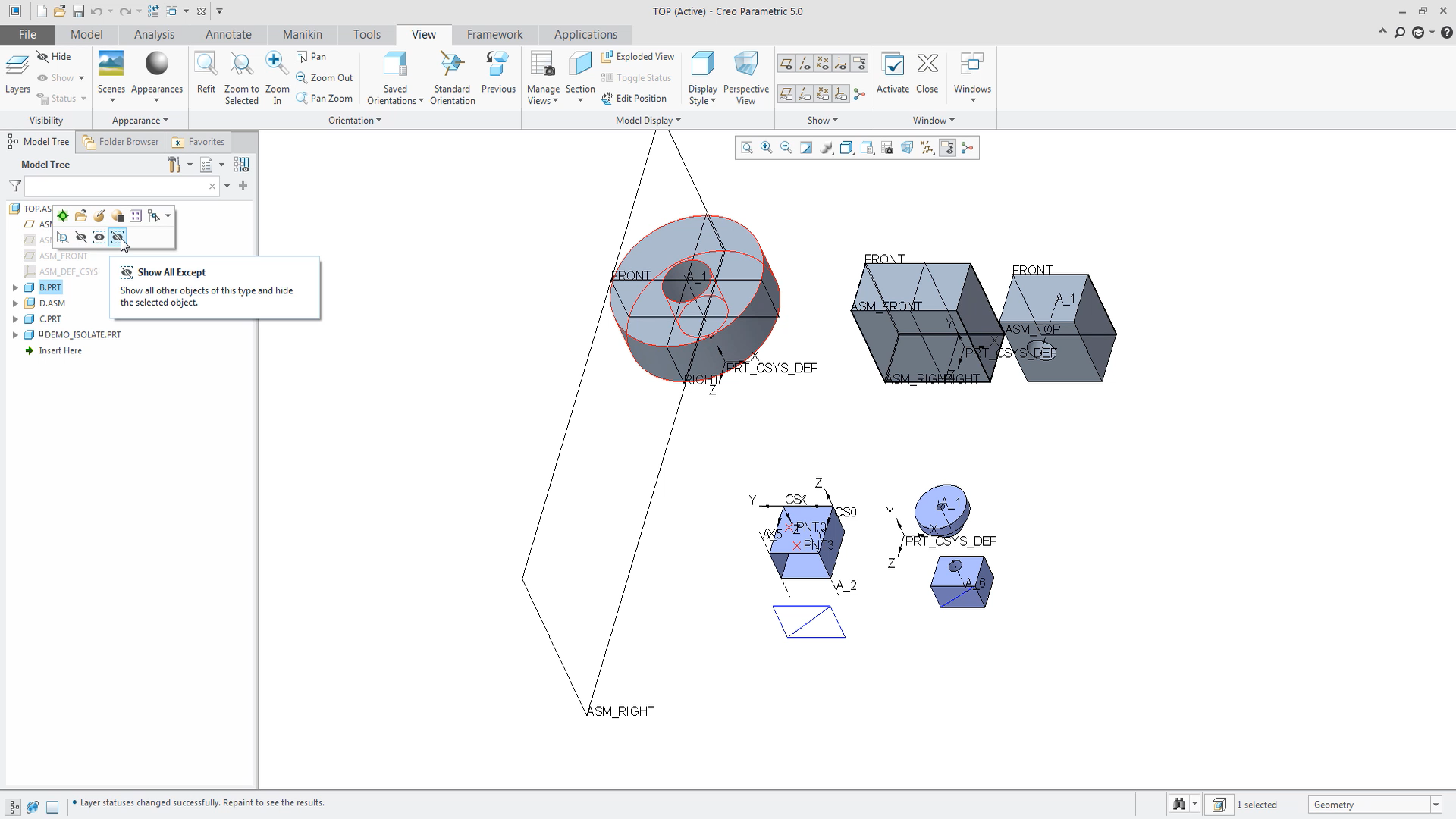Open model tree settings hammer dropdown

tap(190, 165)
